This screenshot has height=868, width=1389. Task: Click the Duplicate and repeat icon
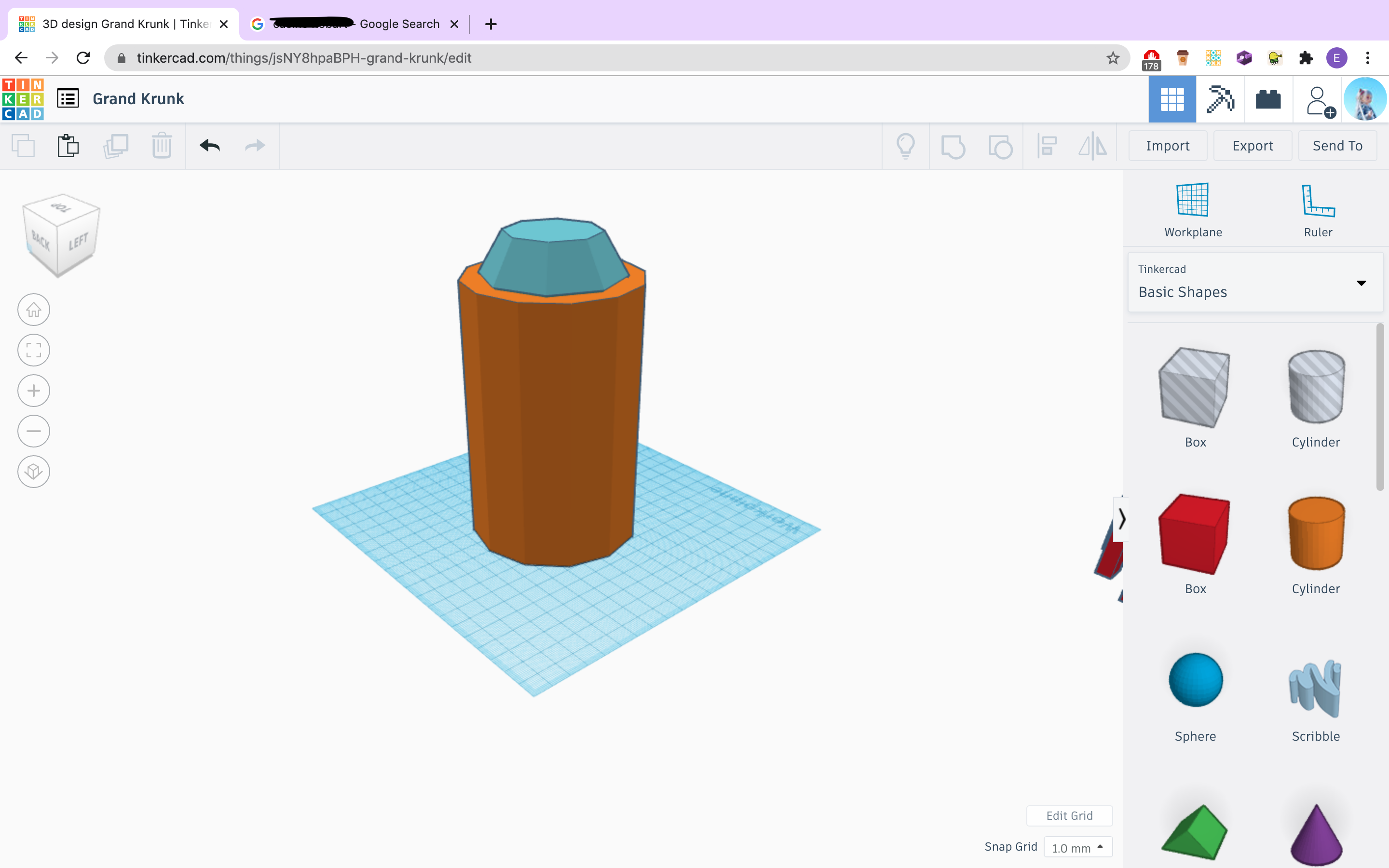pyautogui.click(x=115, y=146)
